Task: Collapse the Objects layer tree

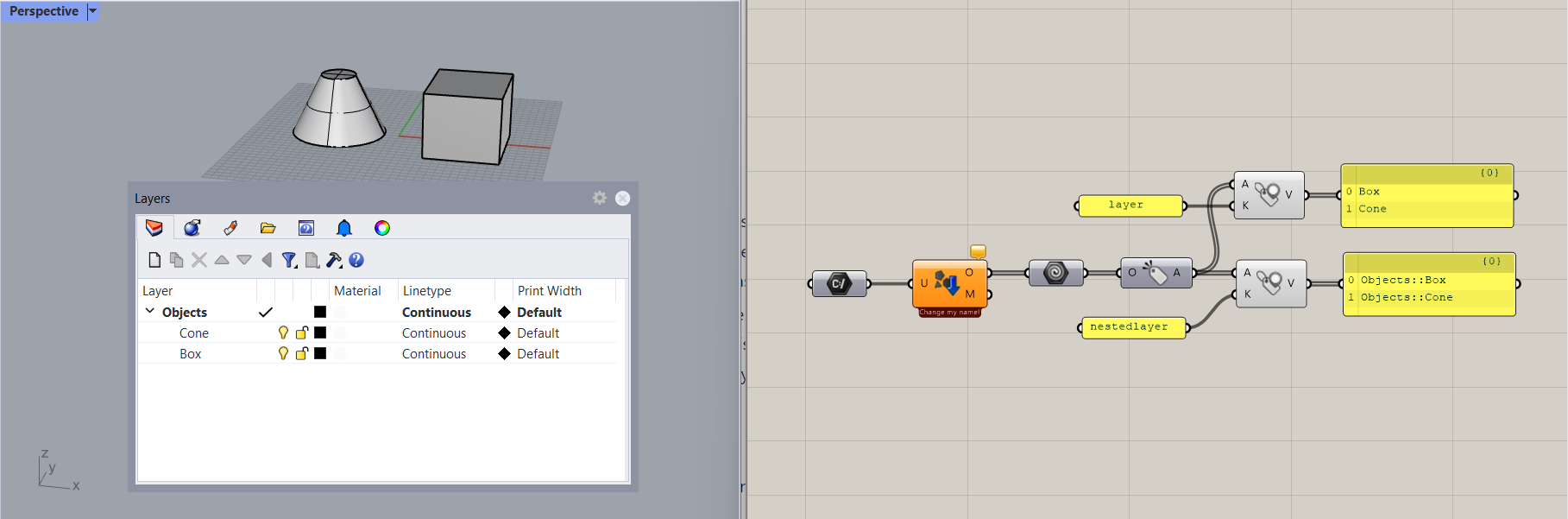Action: tap(150, 312)
